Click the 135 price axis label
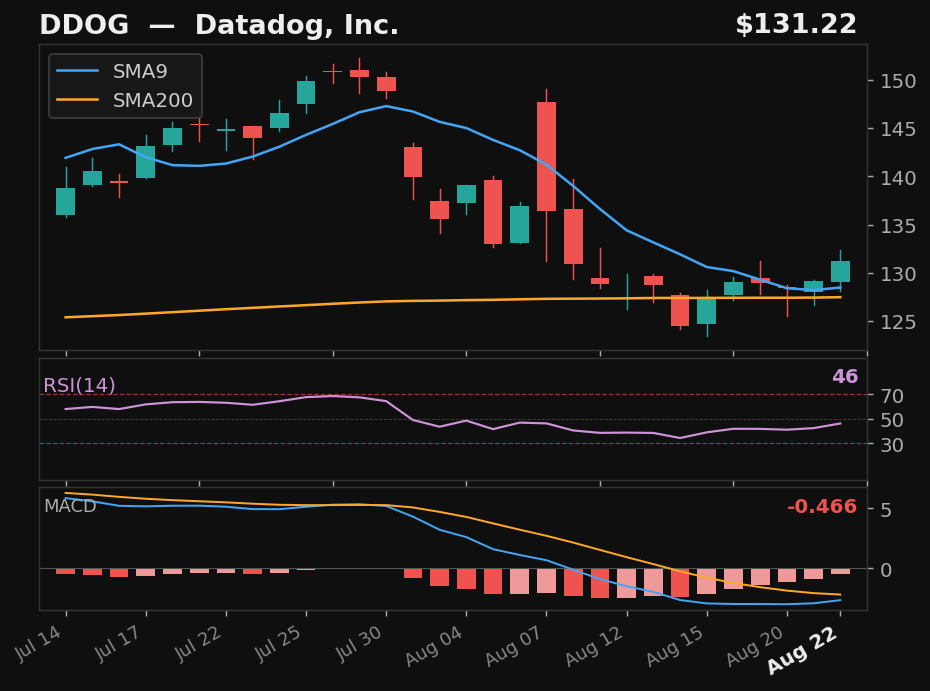The height and width of the screenshot is (691, 930). tap(898, 226)
